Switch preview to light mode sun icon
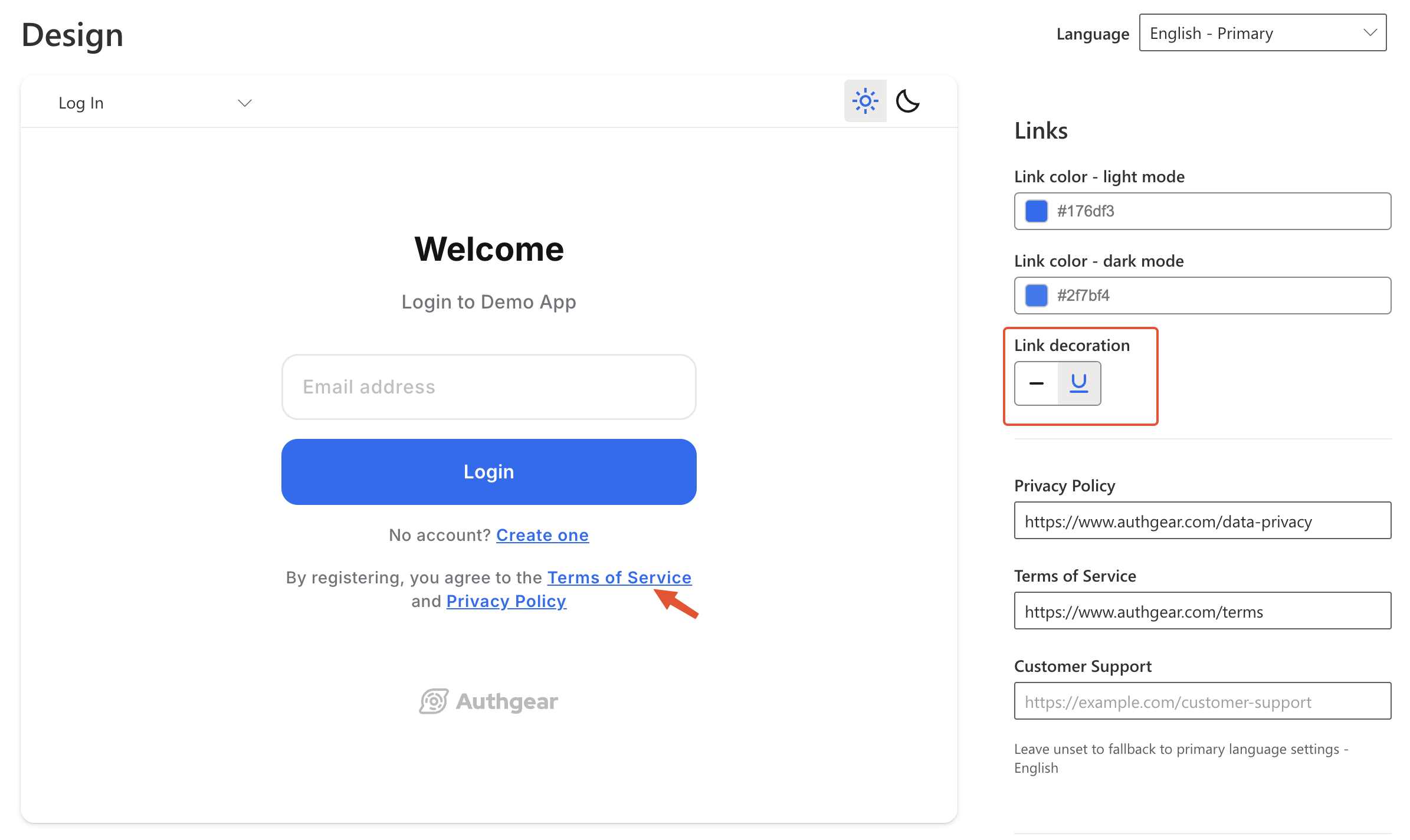Screen dimensions: 1410x840 tap(865, 101)
